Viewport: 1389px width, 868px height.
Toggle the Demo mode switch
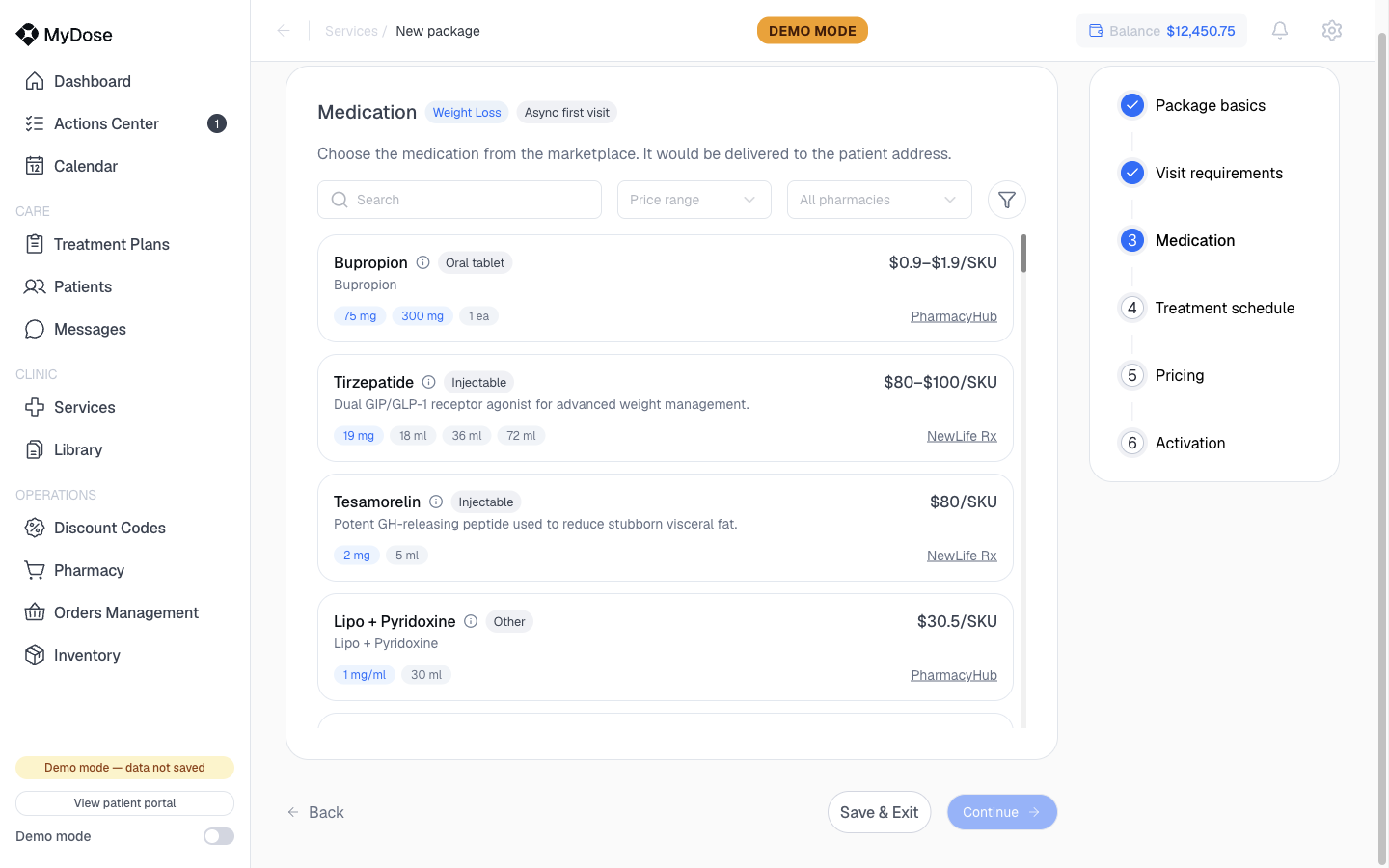coord(219,836)
